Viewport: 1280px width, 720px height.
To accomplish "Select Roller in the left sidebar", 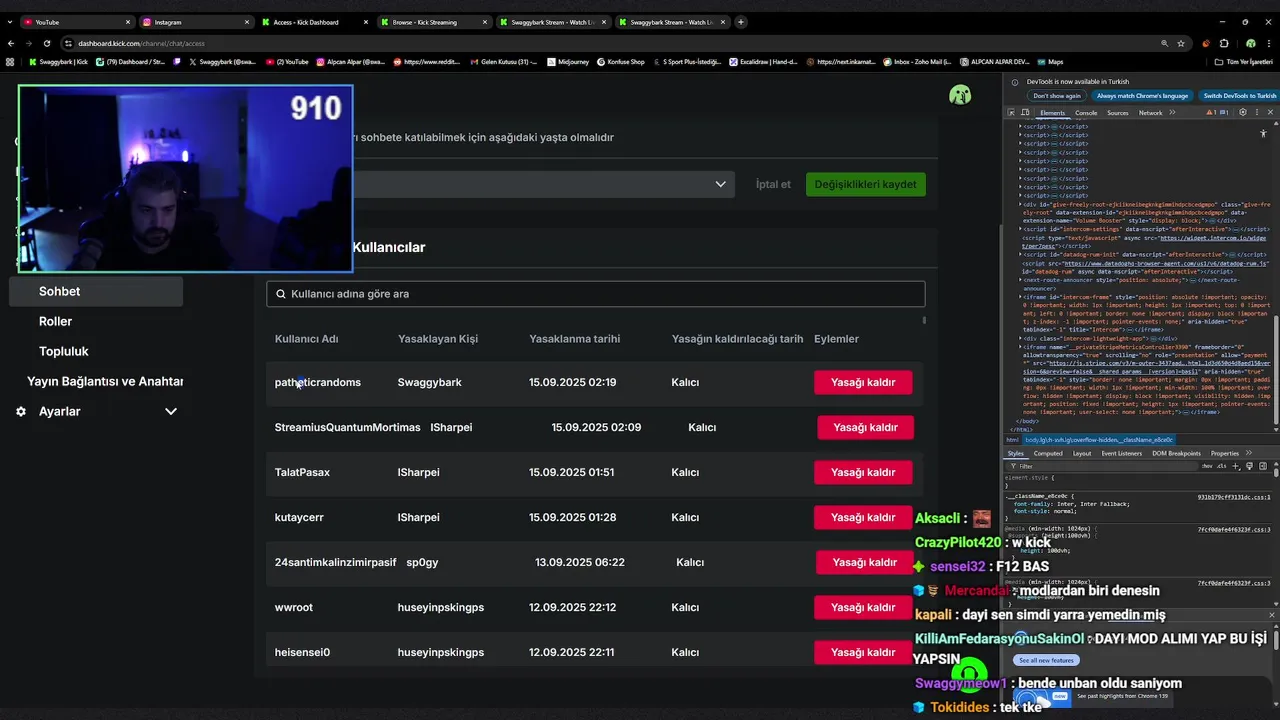I will pyautogui.click(x=55, y=321).
